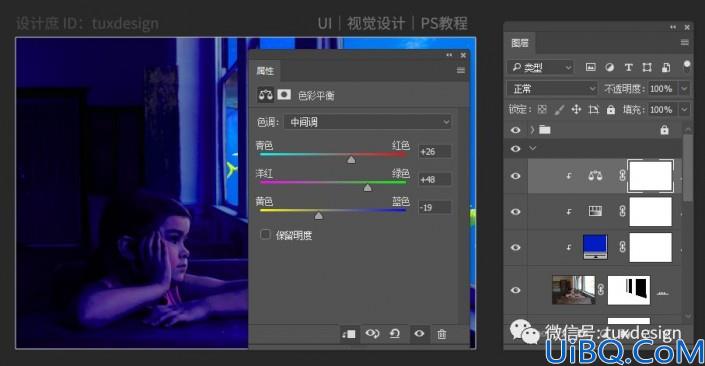Click the folder group icon in Layers

545,130
